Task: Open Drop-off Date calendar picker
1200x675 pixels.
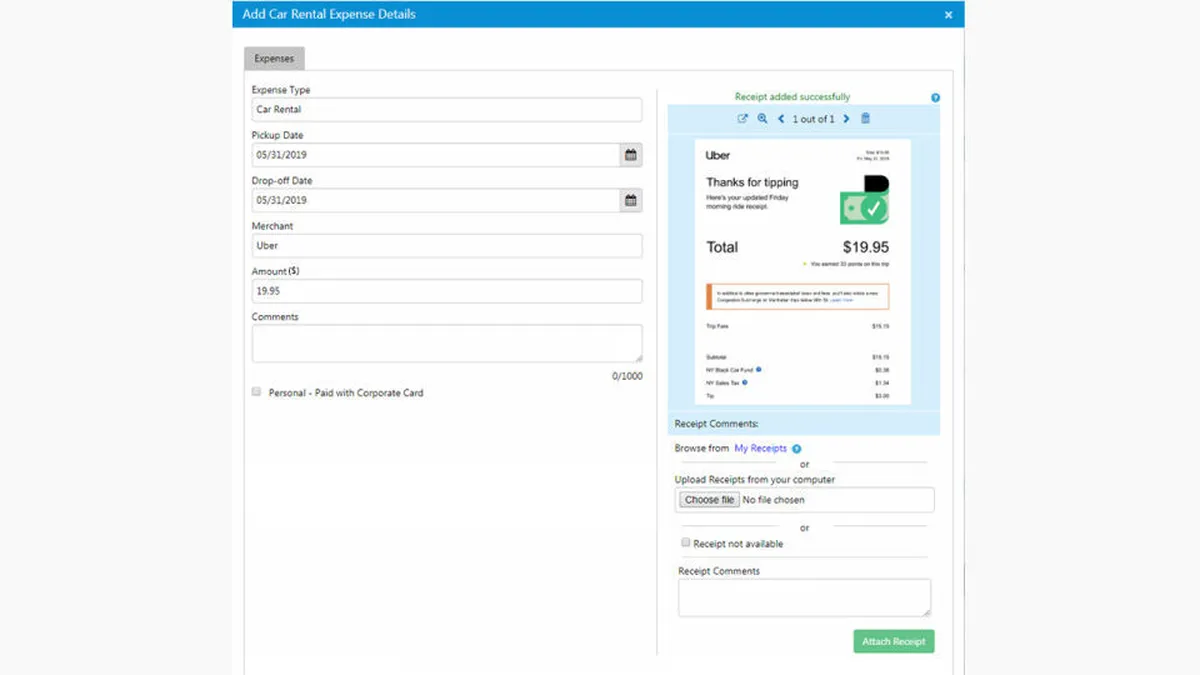Action: (x=631, y=200)
